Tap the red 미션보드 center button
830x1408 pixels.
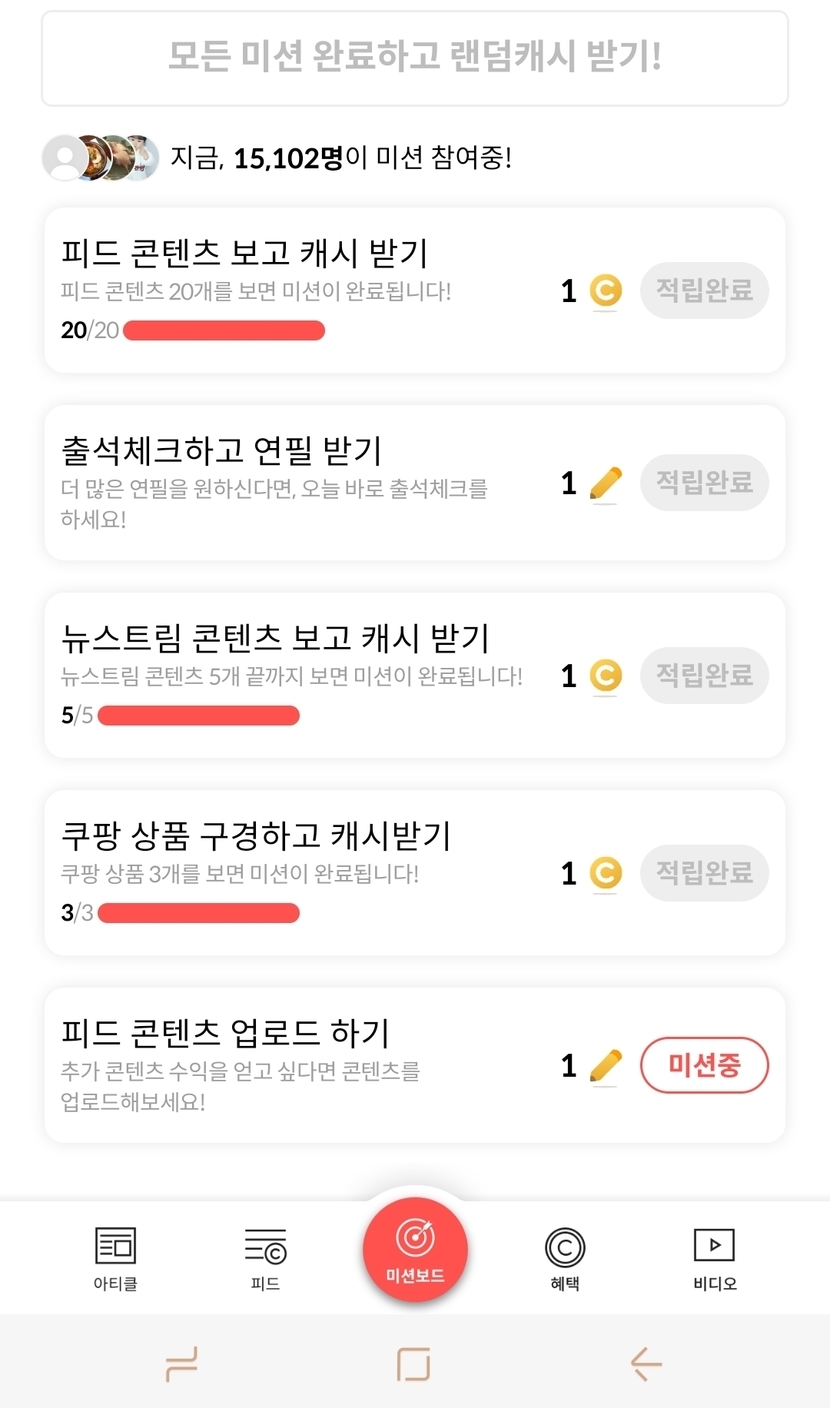(x=415, y=1249)
